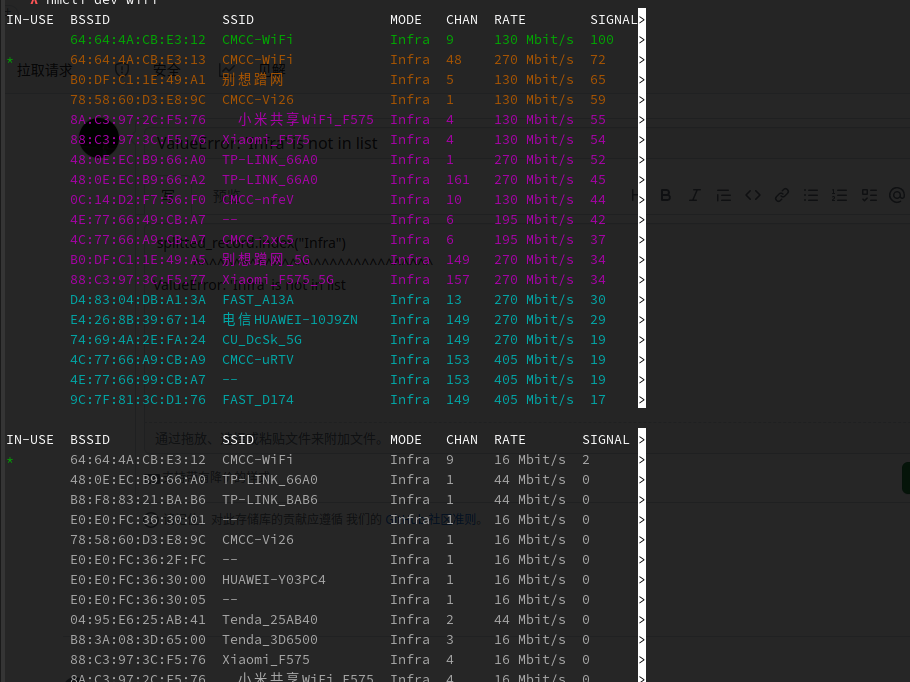Insert a bulleted list
Screen dimensions: 910x682
(811, 195)
